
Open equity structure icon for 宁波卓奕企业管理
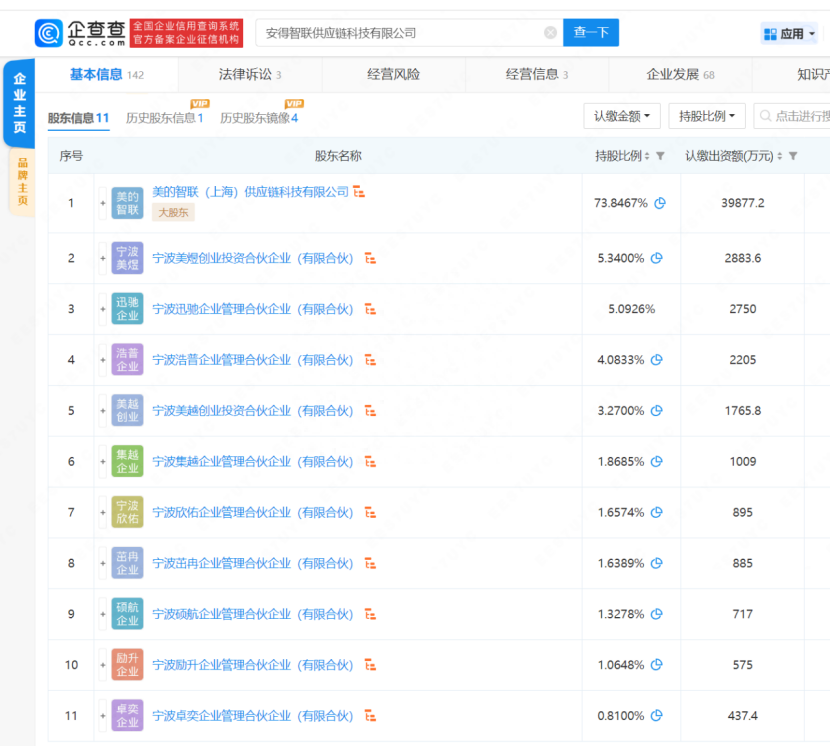pyautogui.click(x=371, y=716)
